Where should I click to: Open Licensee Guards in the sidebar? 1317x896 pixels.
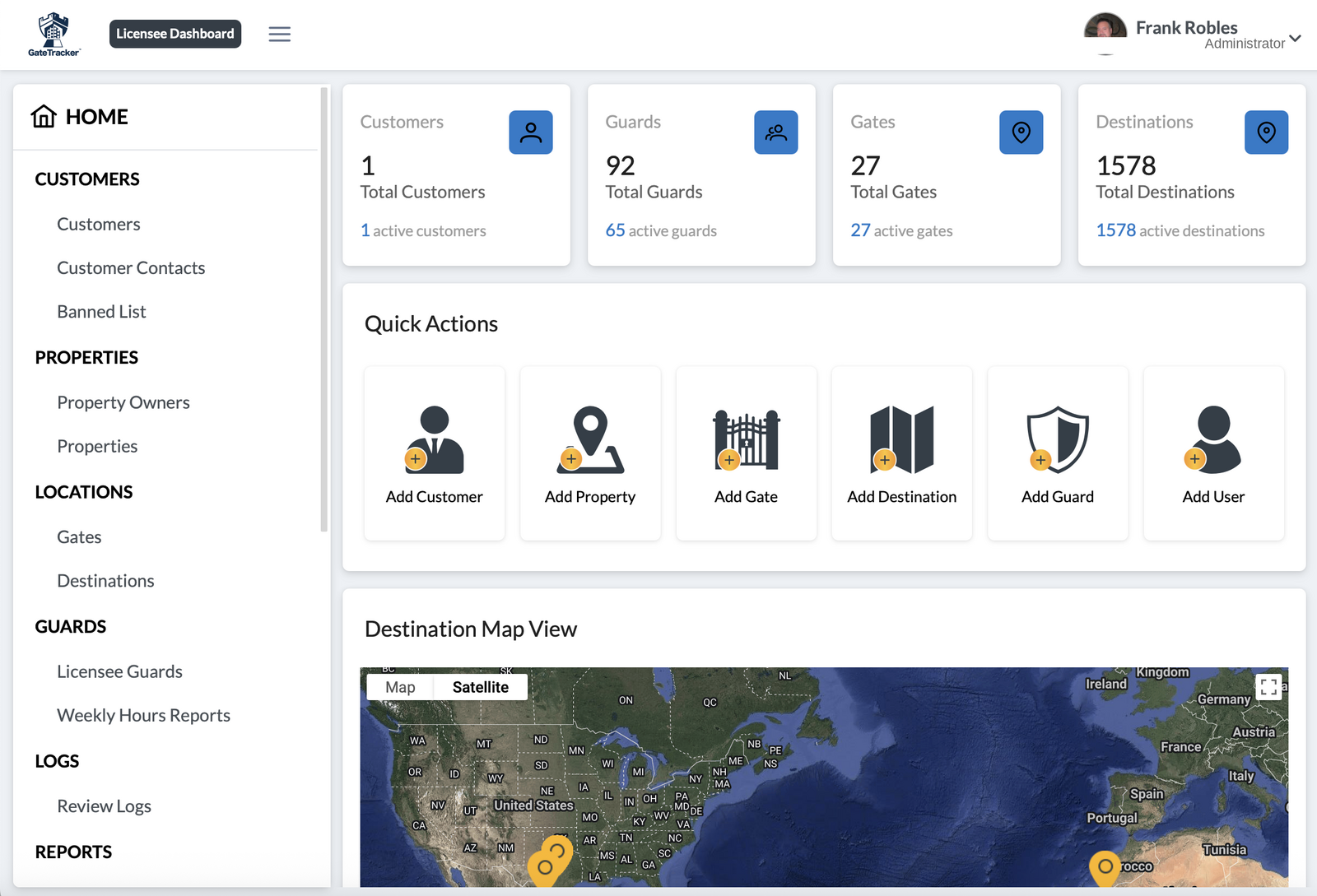click(x=119, y=671)
